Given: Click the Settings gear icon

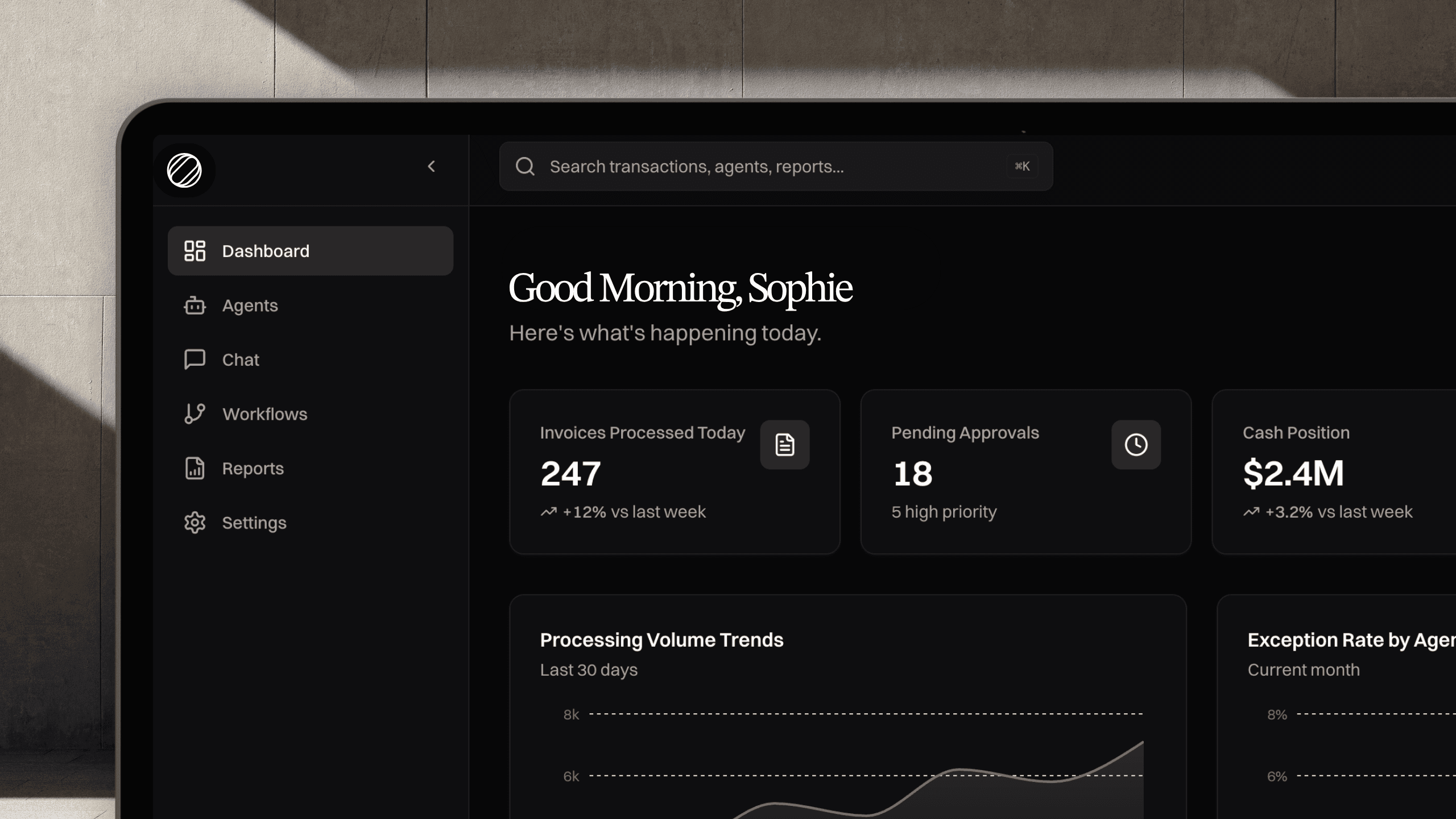Looking at the screenshot, I should [x=195, y=523].
